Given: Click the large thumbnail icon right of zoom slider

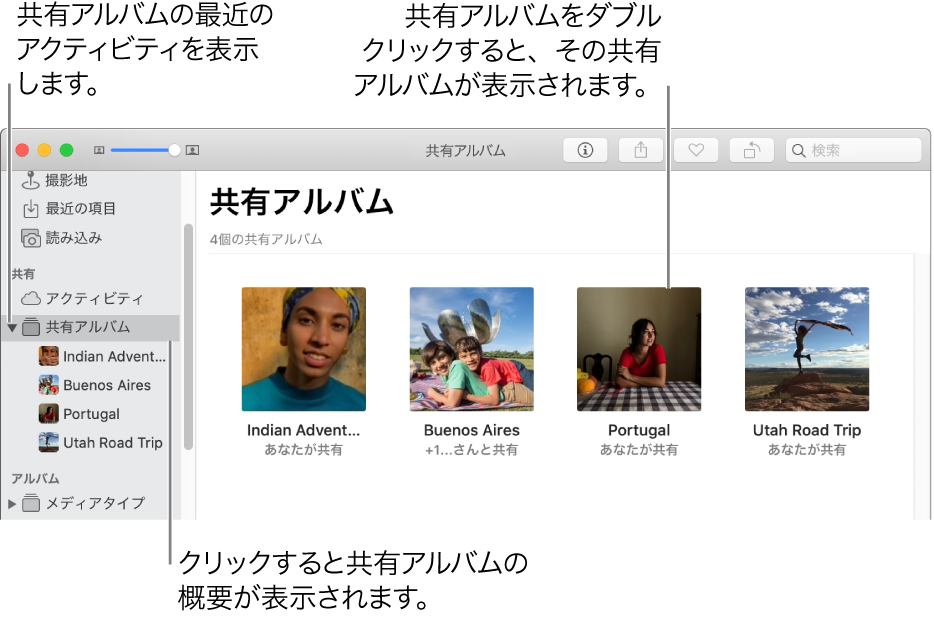Looking at the screenshot, I should [x=193, y=150].
